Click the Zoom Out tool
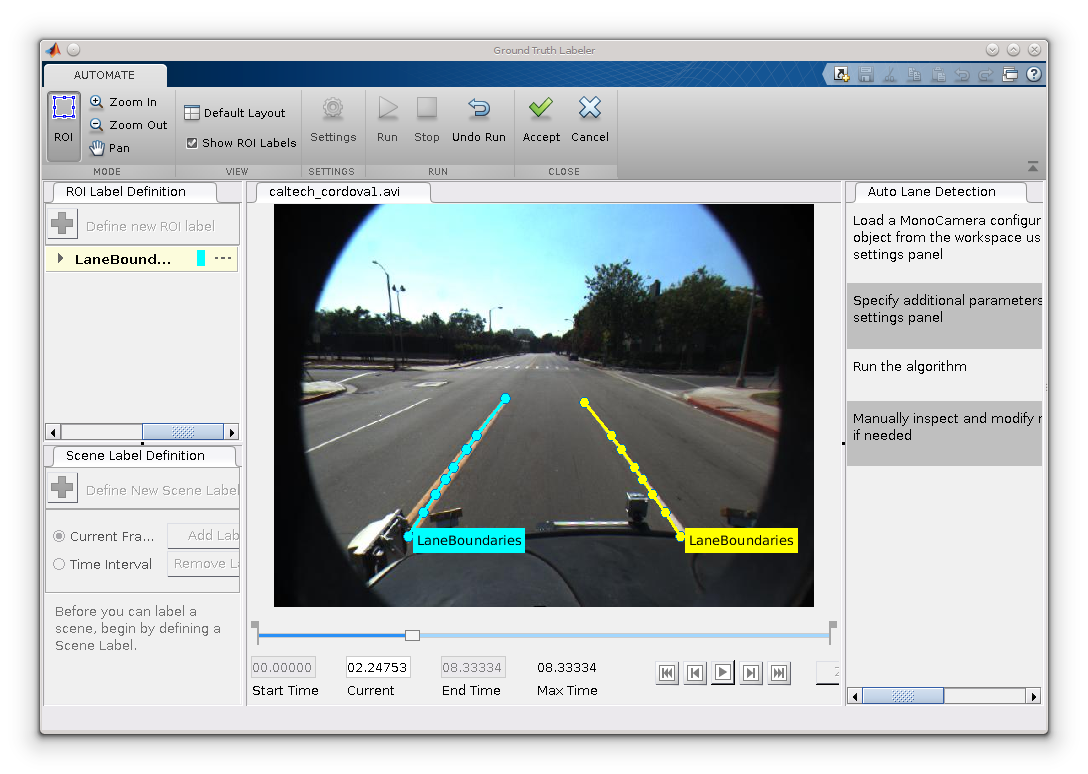Screen dimensions: 1088x774 coord(128,125)
